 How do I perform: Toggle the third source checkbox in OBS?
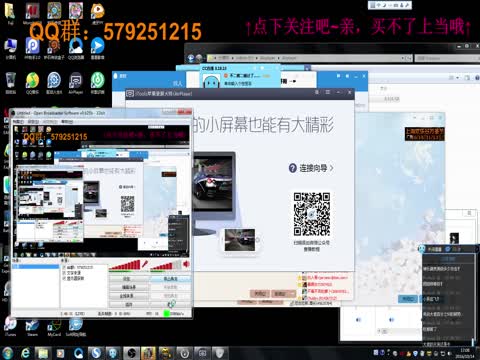(64, 278)
